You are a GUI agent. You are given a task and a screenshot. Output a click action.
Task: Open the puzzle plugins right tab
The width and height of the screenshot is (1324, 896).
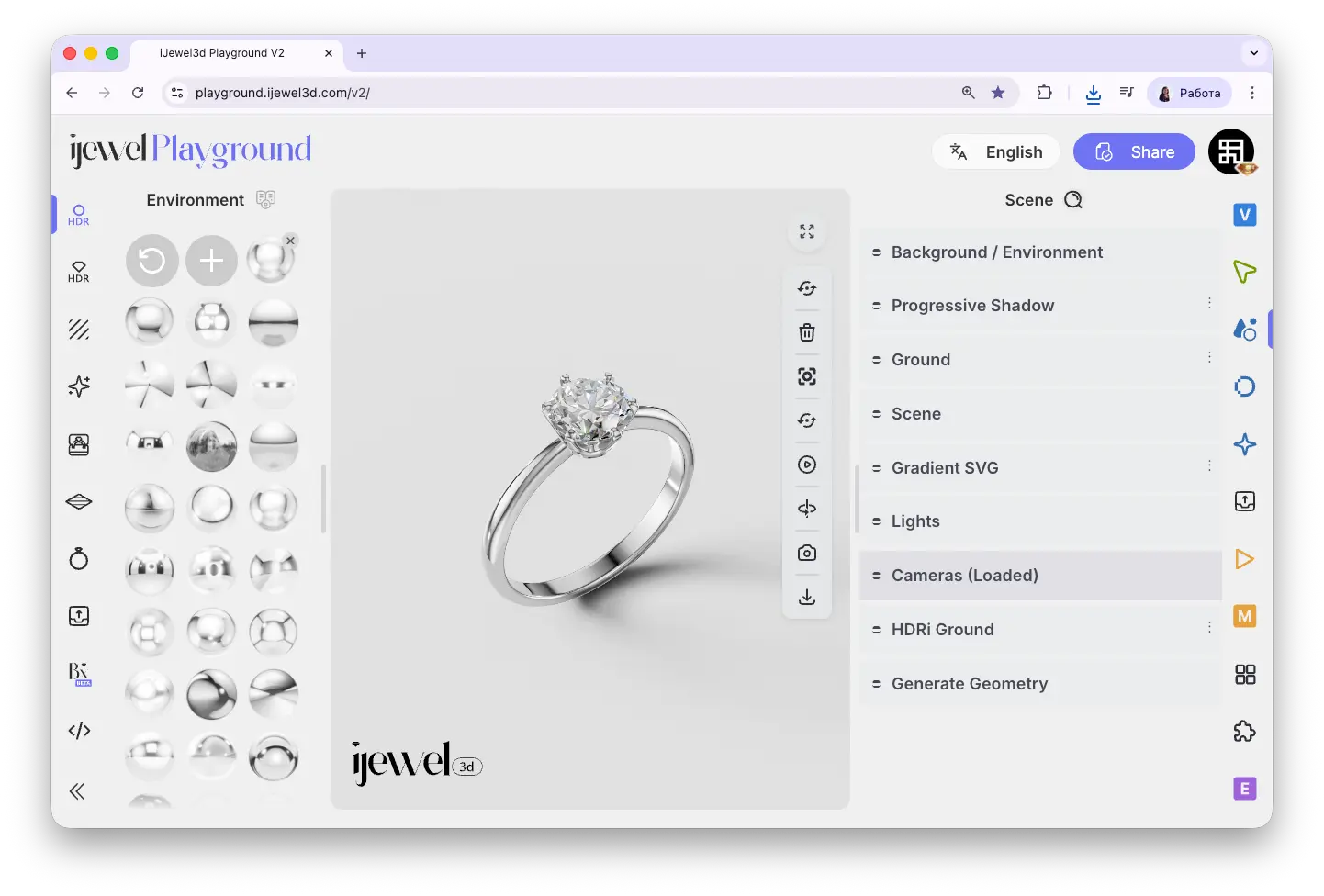(x=1245, y=732)
